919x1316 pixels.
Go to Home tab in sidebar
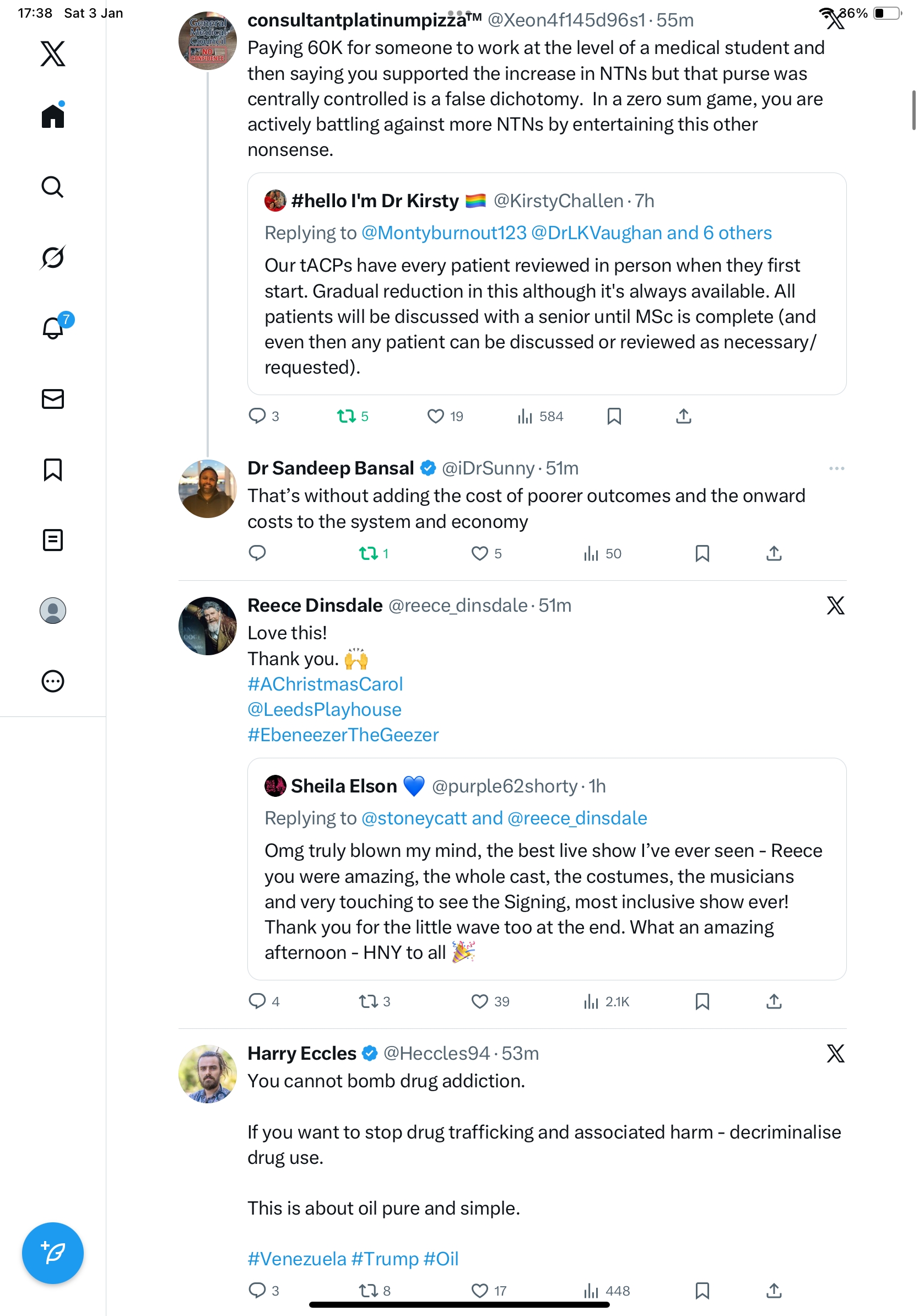[x=53, y=116]
